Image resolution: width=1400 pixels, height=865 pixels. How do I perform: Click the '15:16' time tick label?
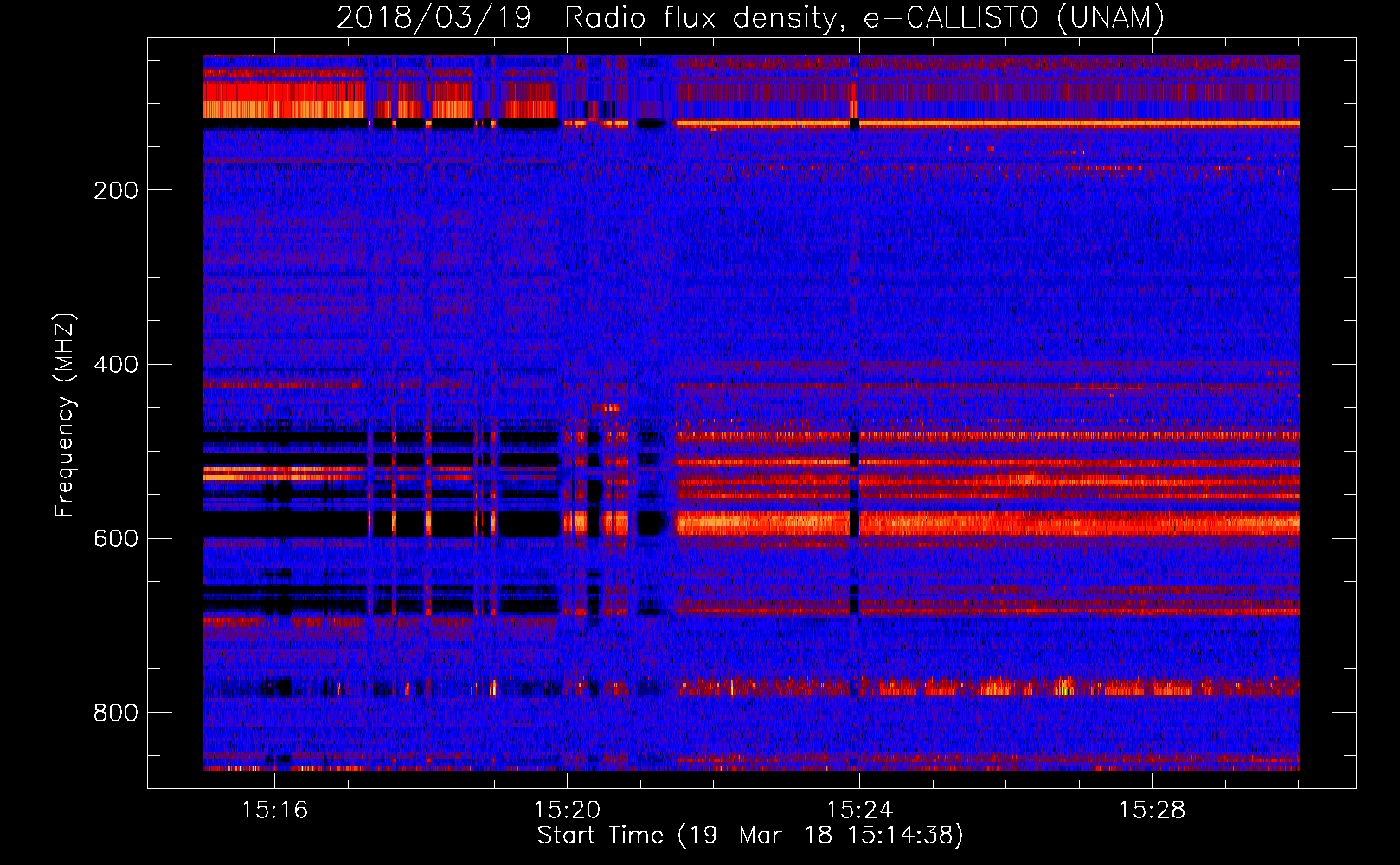pyautogui.click(x=274, y=811)
